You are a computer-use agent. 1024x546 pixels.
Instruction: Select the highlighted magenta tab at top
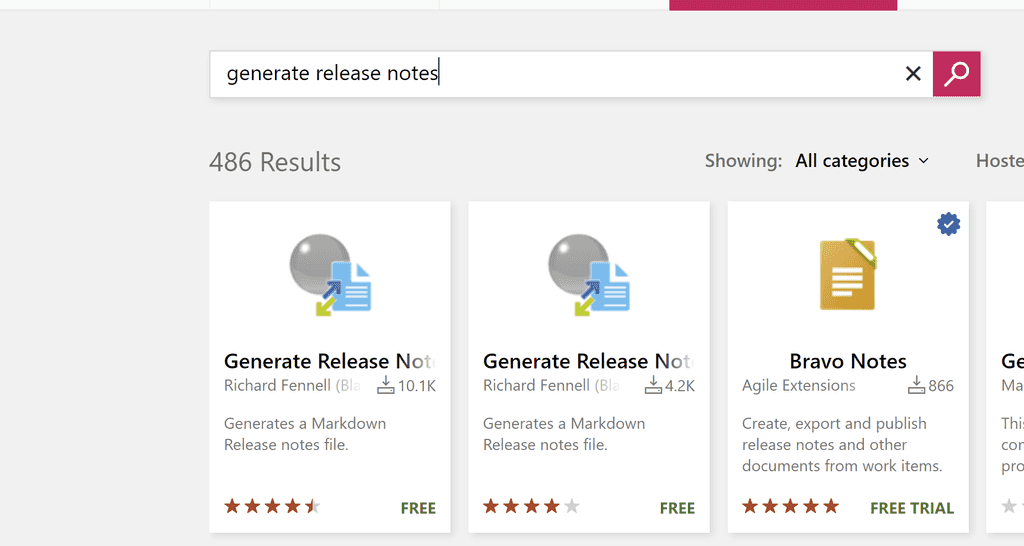[x=783, y=5]
